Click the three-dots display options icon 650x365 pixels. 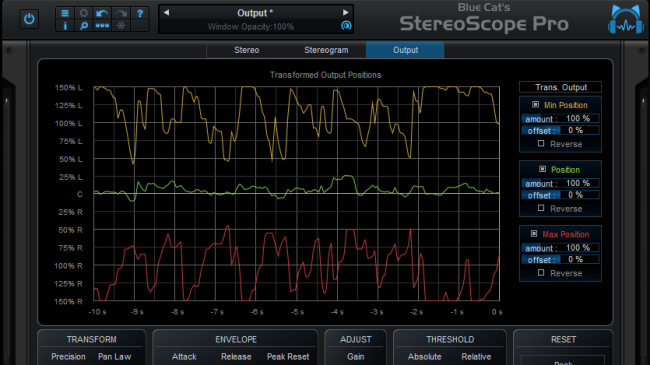click(102, 26)
